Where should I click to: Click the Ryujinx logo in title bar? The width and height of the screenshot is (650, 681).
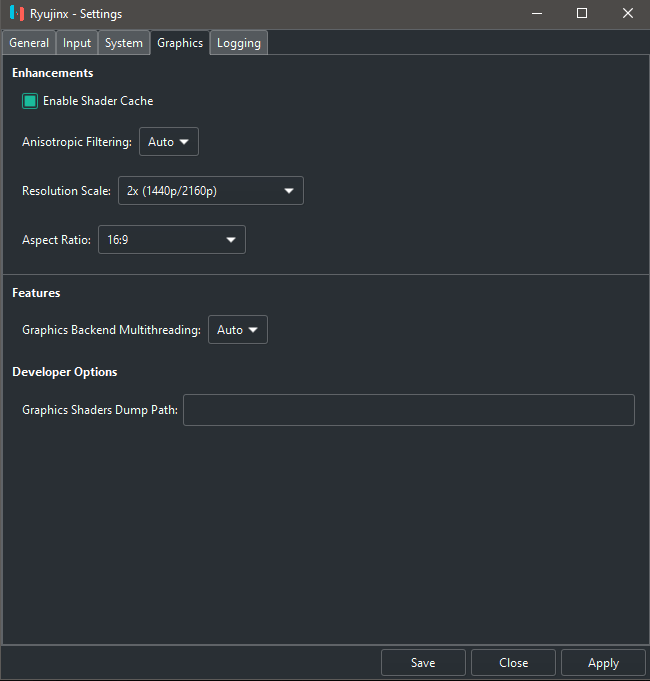tap(17, 13)
